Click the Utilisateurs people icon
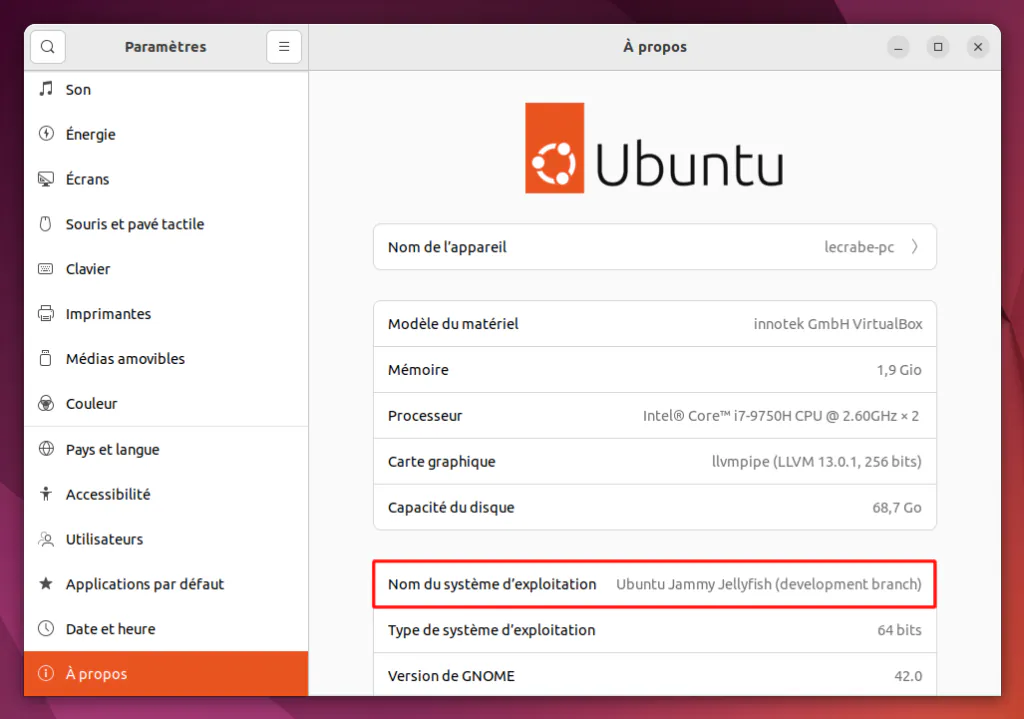The height and width of the screenshot is (719, 1024). coord(46,539)
